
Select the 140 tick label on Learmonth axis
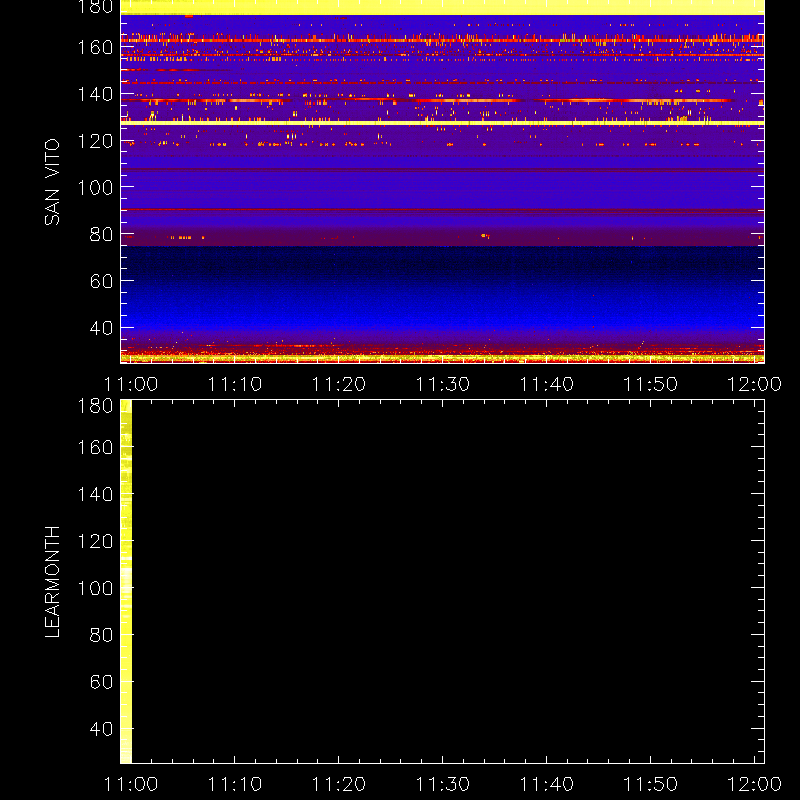(95, 494)
